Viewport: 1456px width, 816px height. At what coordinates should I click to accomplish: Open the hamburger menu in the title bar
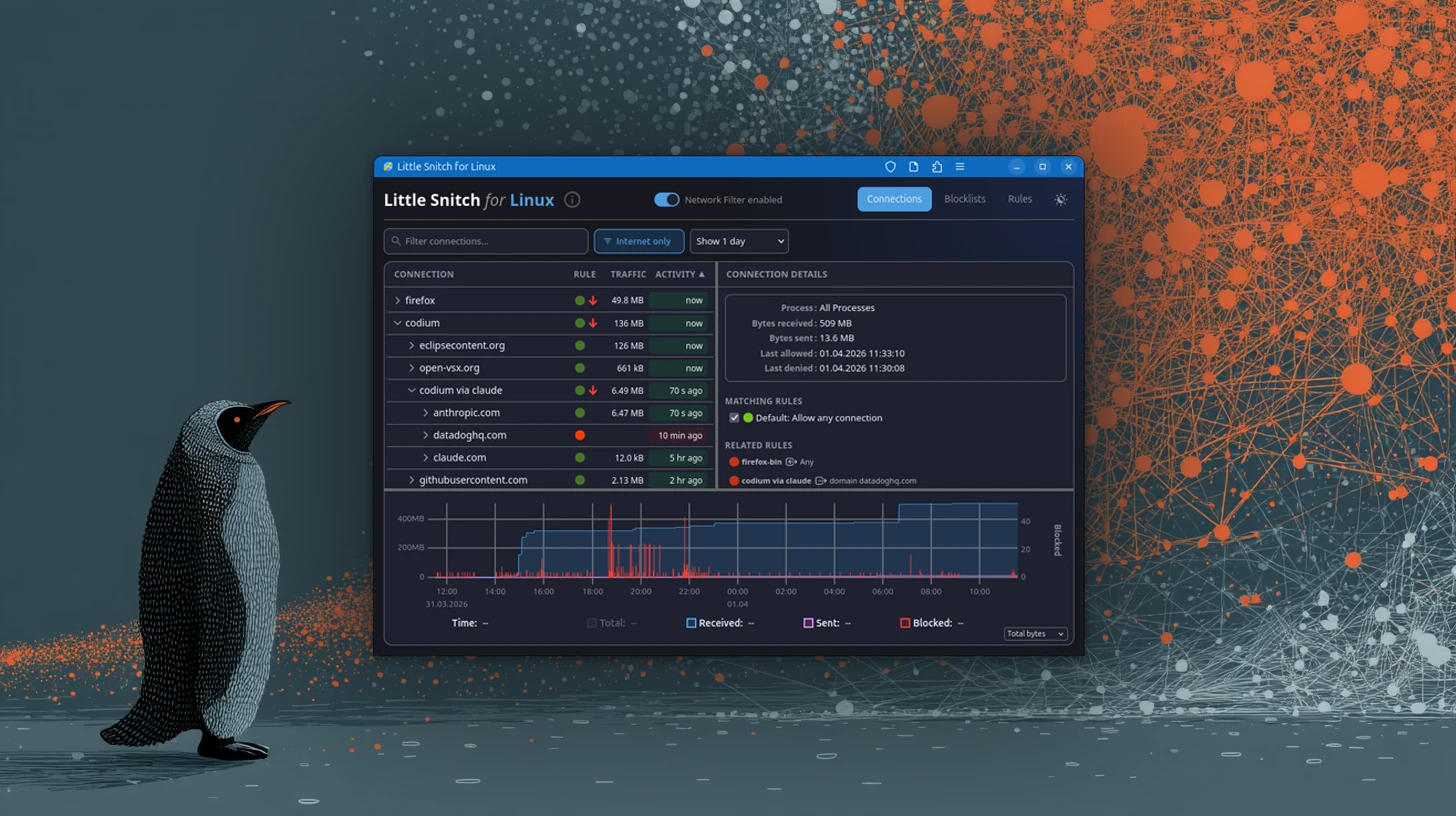(x=960, y=166)
